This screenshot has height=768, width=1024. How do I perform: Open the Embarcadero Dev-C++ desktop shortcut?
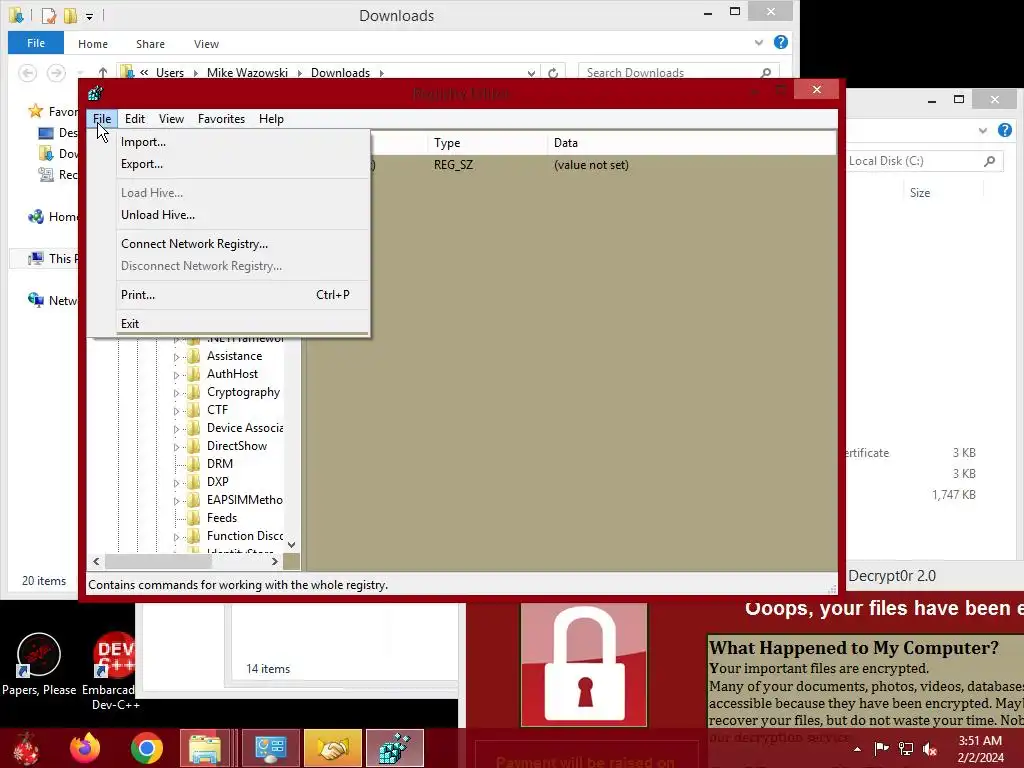point(115,671)
